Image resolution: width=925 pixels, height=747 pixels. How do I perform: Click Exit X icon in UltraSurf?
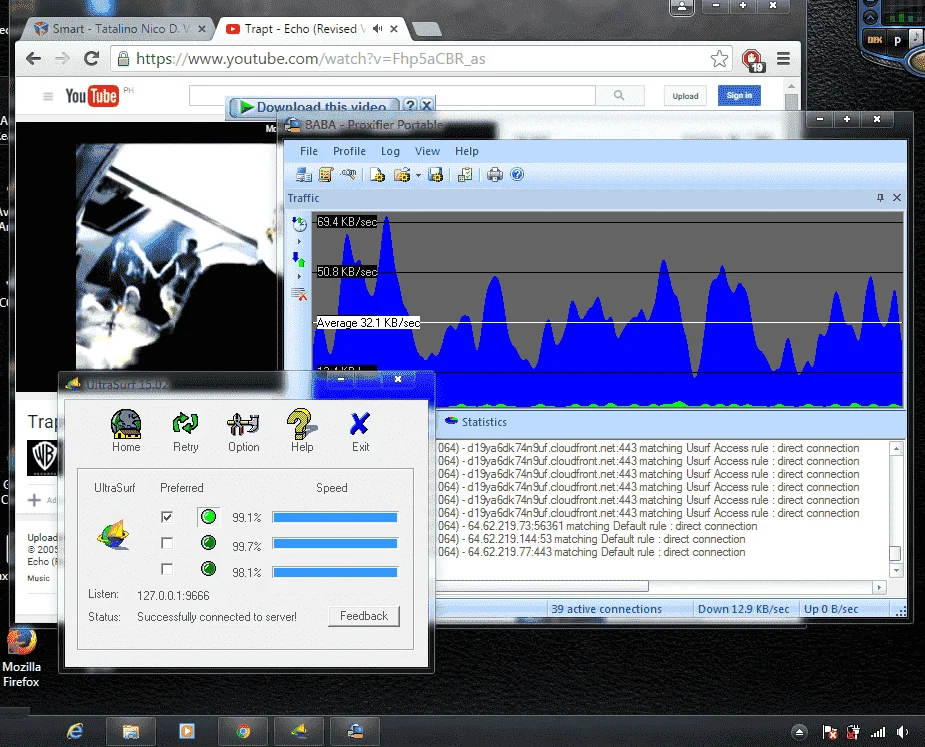[x=360, y=431]
